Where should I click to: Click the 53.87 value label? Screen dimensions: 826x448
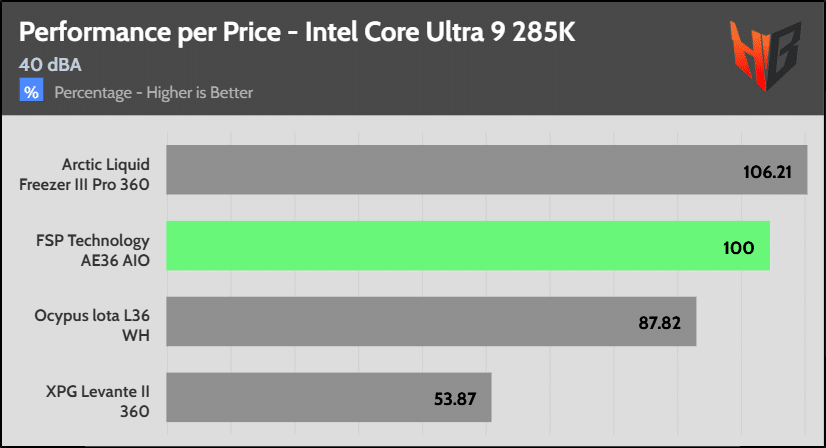[455, 399]
